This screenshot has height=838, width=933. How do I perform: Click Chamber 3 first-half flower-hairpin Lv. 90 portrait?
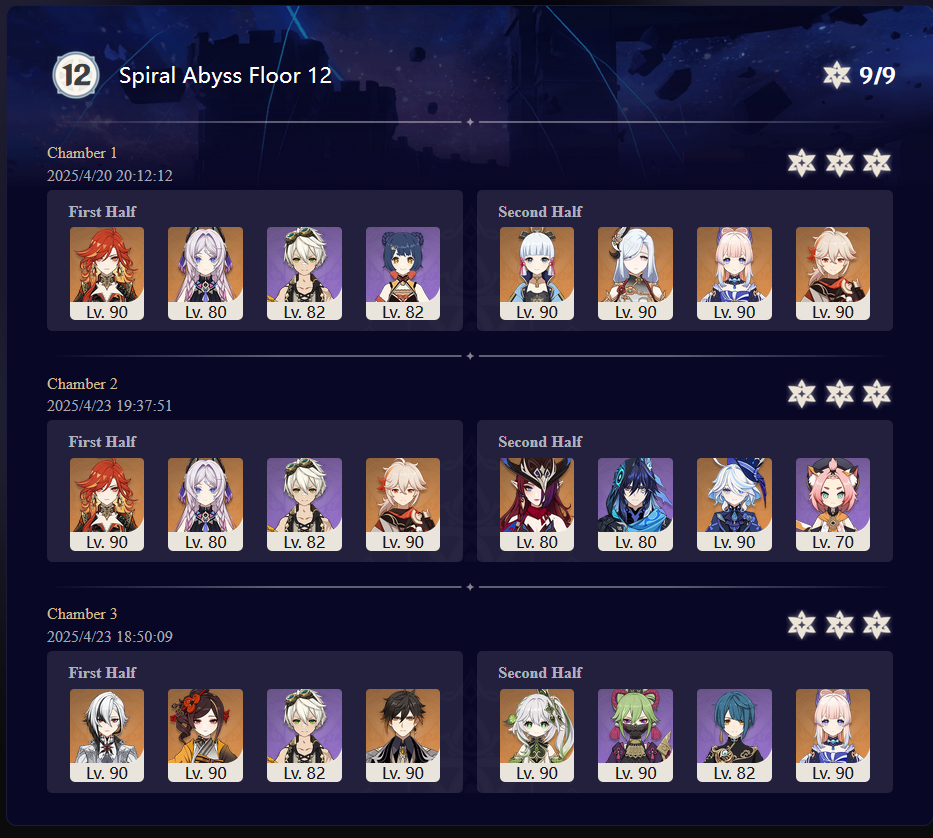point(205,735)
